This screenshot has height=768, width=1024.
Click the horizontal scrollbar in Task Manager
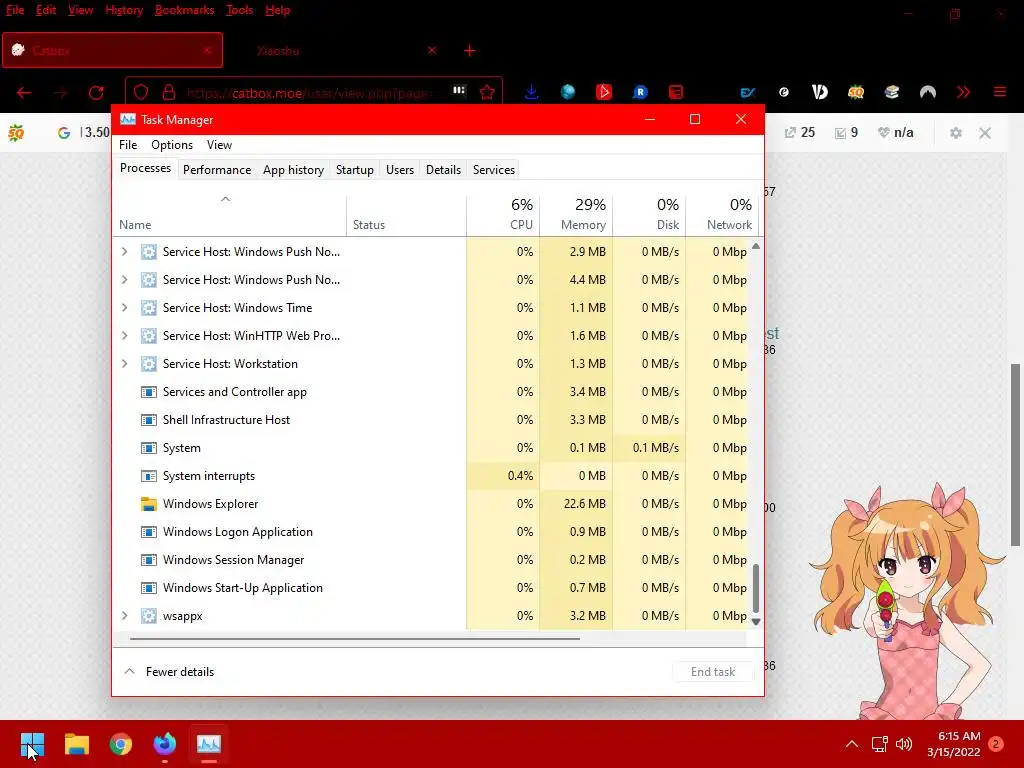click(355, 639)
